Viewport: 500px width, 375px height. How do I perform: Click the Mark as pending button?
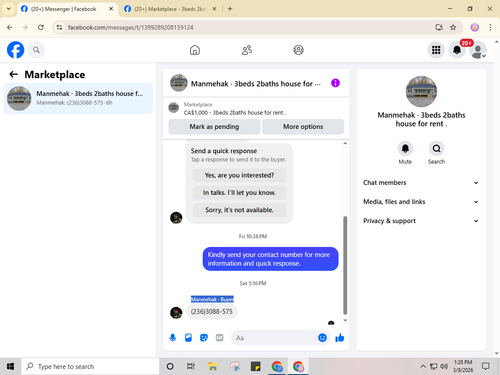pos(214,127)
